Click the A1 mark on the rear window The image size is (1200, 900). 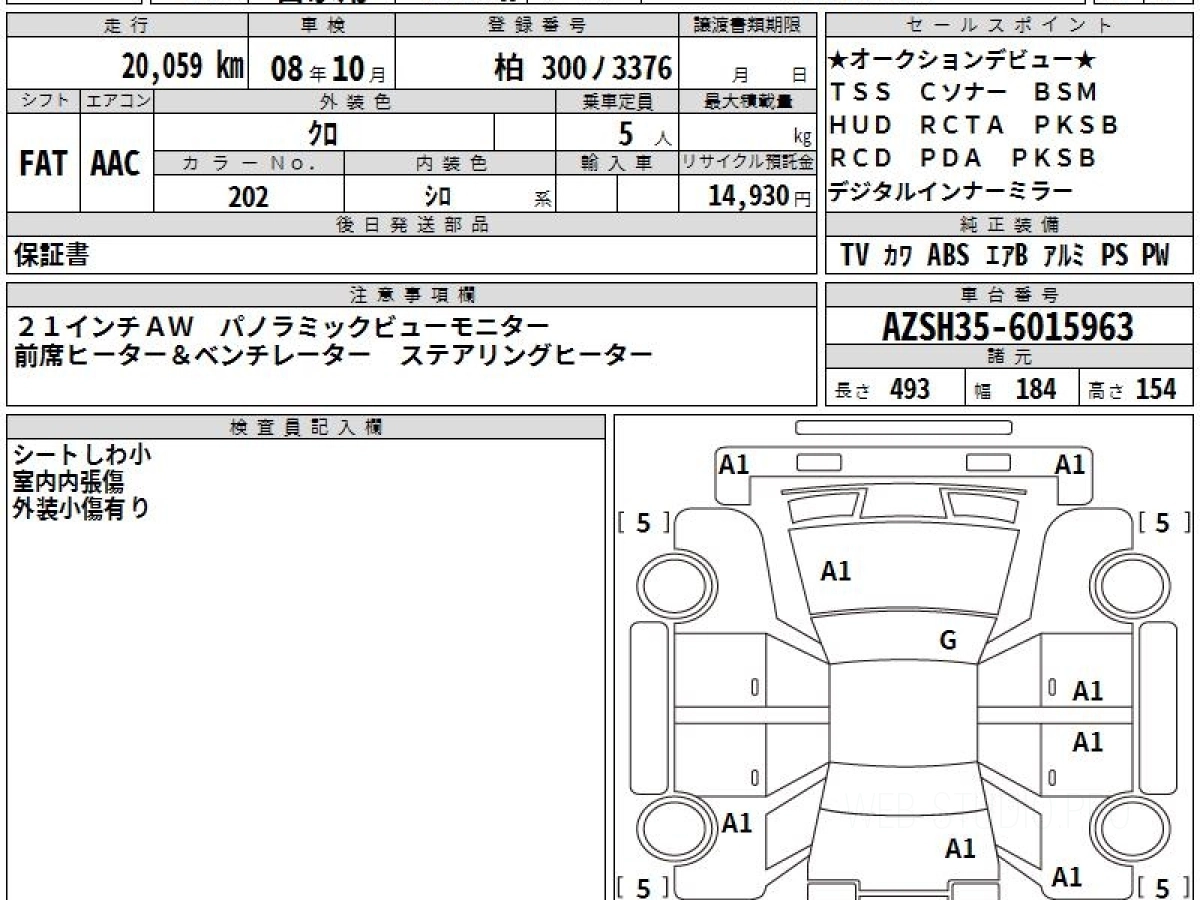pyautogui.click(x=960, y=849)
